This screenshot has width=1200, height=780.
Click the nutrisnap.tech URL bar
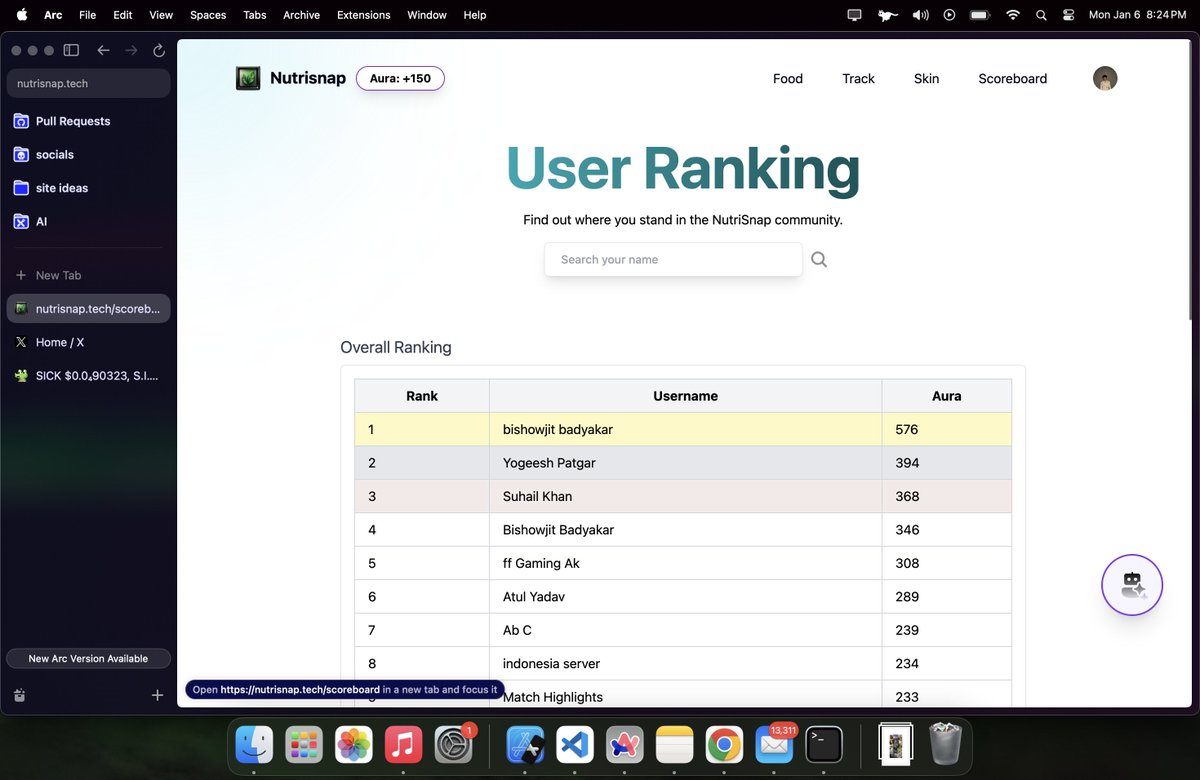coord(88,83)
